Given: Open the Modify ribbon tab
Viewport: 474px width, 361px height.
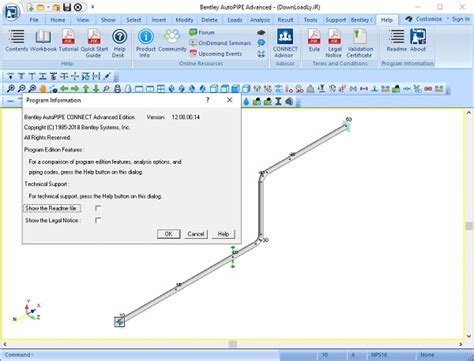Looking at the screenshot, I should (x=184, y=20).
